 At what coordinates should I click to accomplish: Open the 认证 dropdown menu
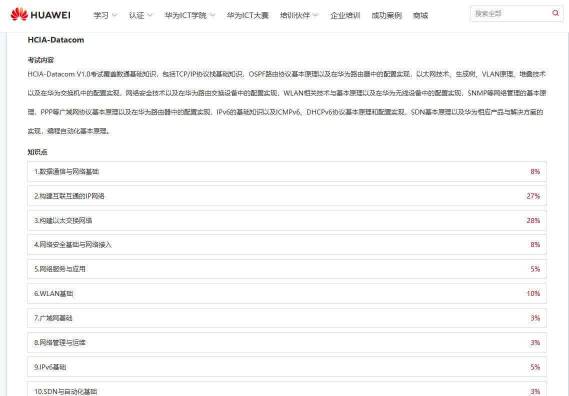point(140,15)
